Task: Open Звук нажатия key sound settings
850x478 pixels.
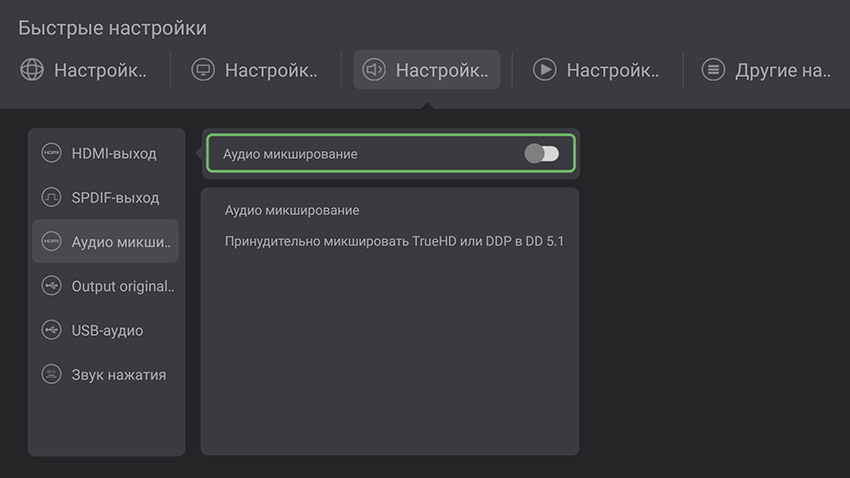Action: pos(118,375)
